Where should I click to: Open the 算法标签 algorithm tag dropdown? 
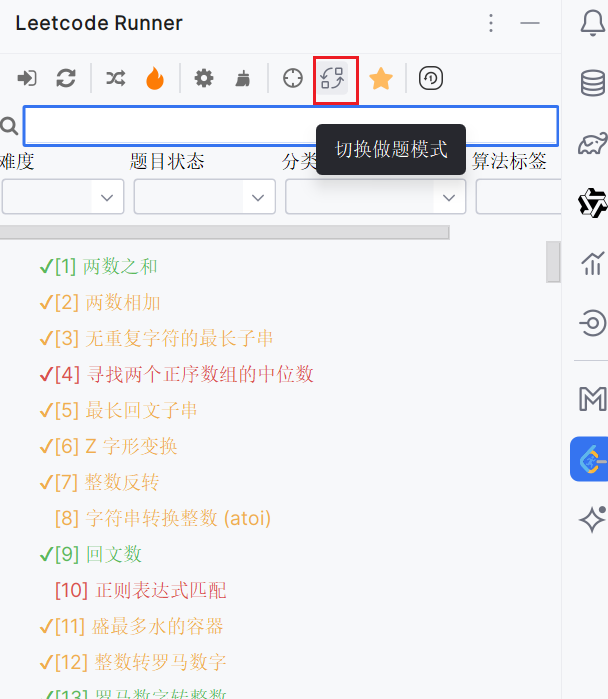(x=518, y=197)
